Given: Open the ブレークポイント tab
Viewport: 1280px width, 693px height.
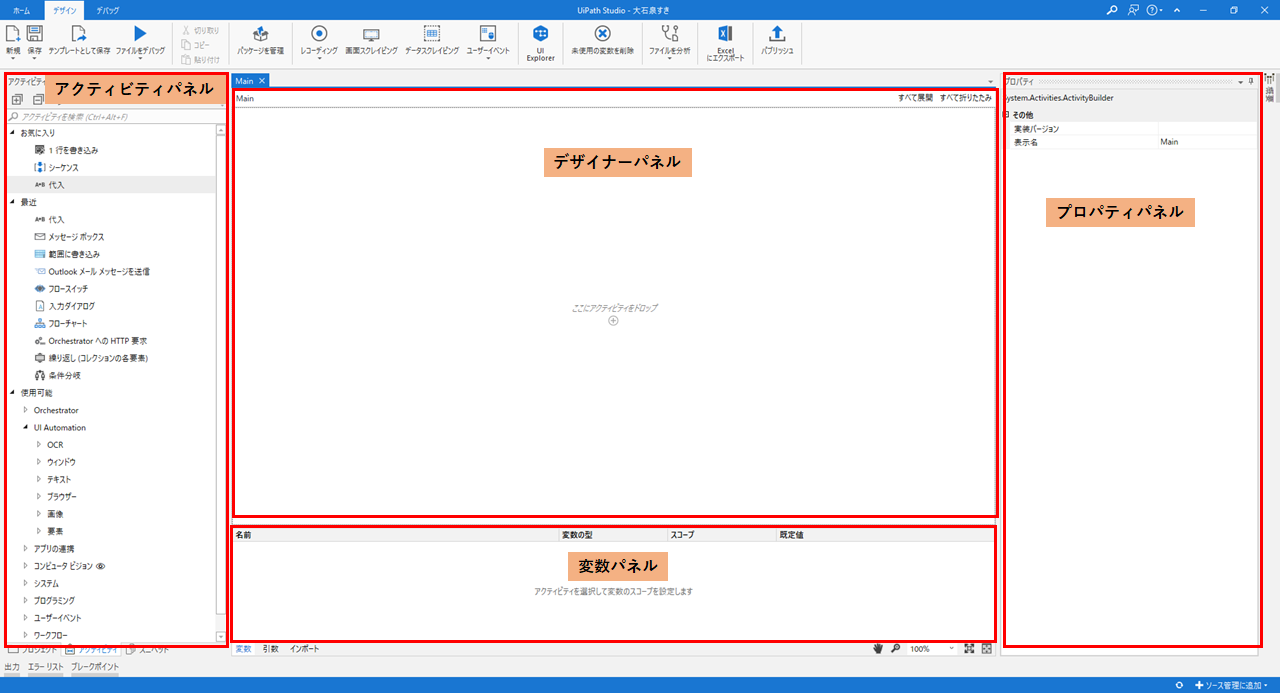Looking at the screenshot, I should click(95, 666).
